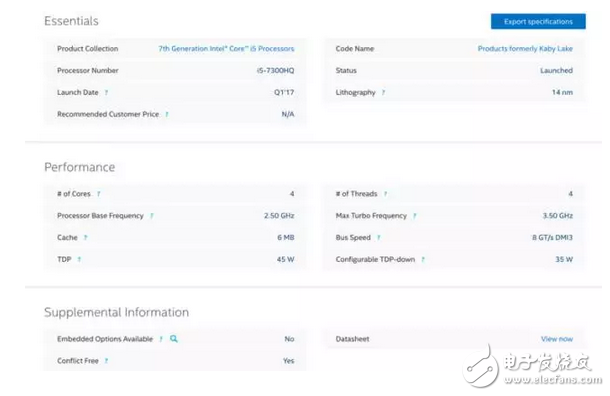This screenshot has height=396, width=610.
Task: Show the help tooltip for Launch Date
Action: [106, 93]
